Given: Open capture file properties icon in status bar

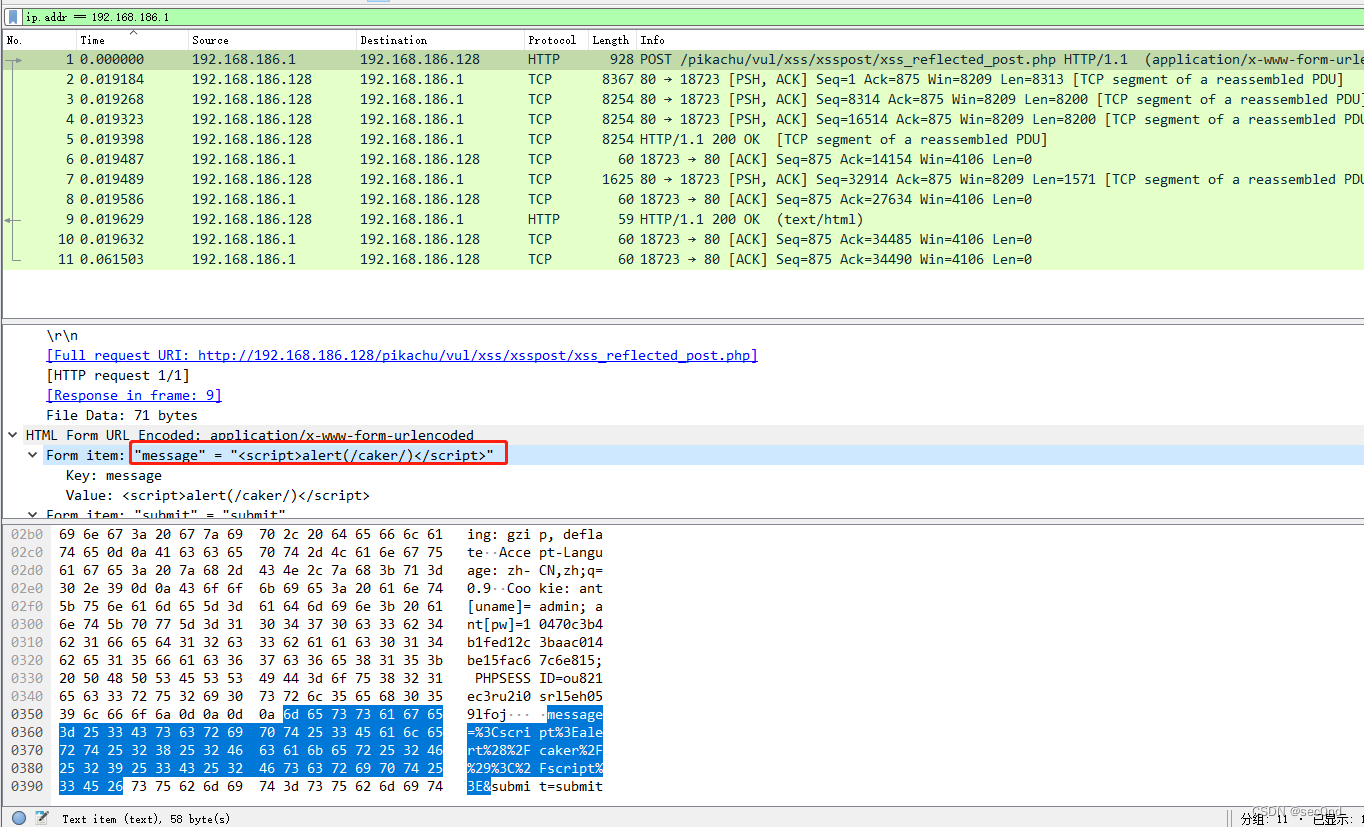Looking at the screenshot, I should click(41, 818).
